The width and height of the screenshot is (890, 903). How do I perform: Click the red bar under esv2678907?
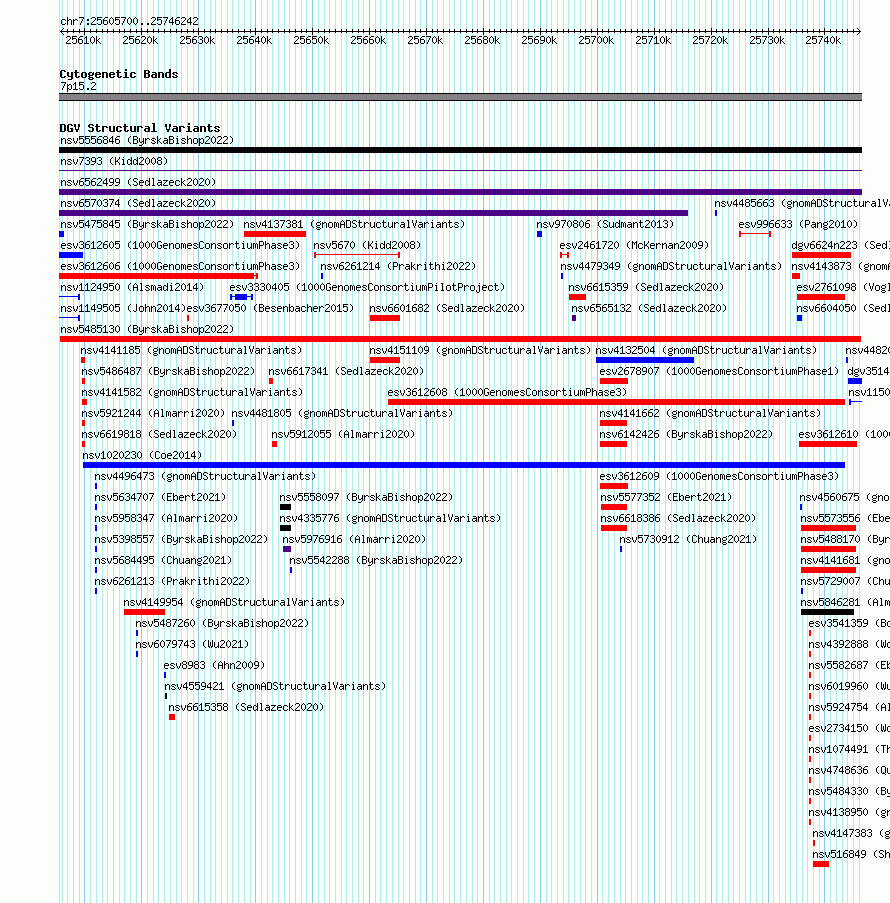pos(613,381)
